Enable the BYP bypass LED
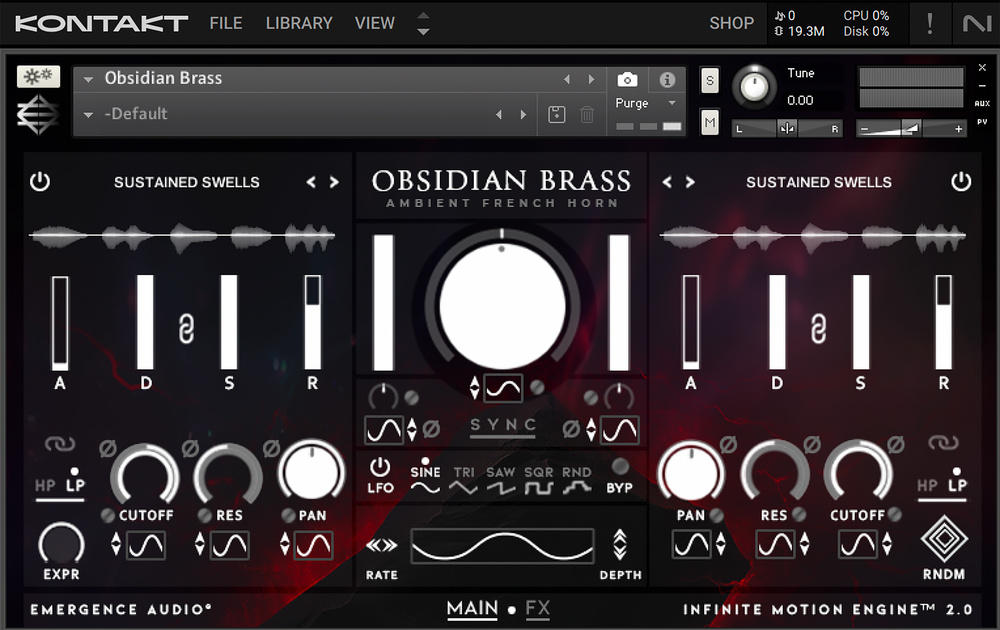Viewport: 1000px width, 630px height. coord(620,466)
